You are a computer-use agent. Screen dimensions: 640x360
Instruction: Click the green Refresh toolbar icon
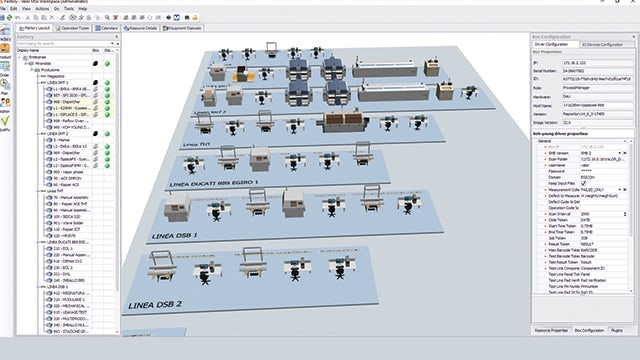pyautogui.click(x=9, y=18)
